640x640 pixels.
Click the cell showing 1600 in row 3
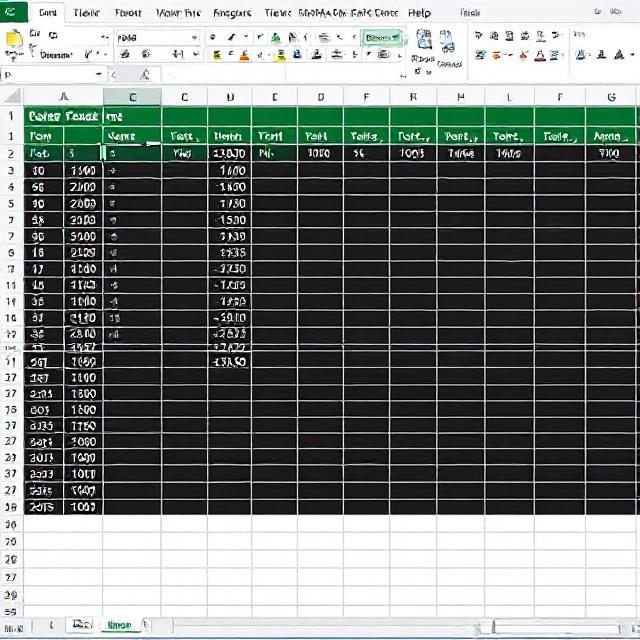229,170
